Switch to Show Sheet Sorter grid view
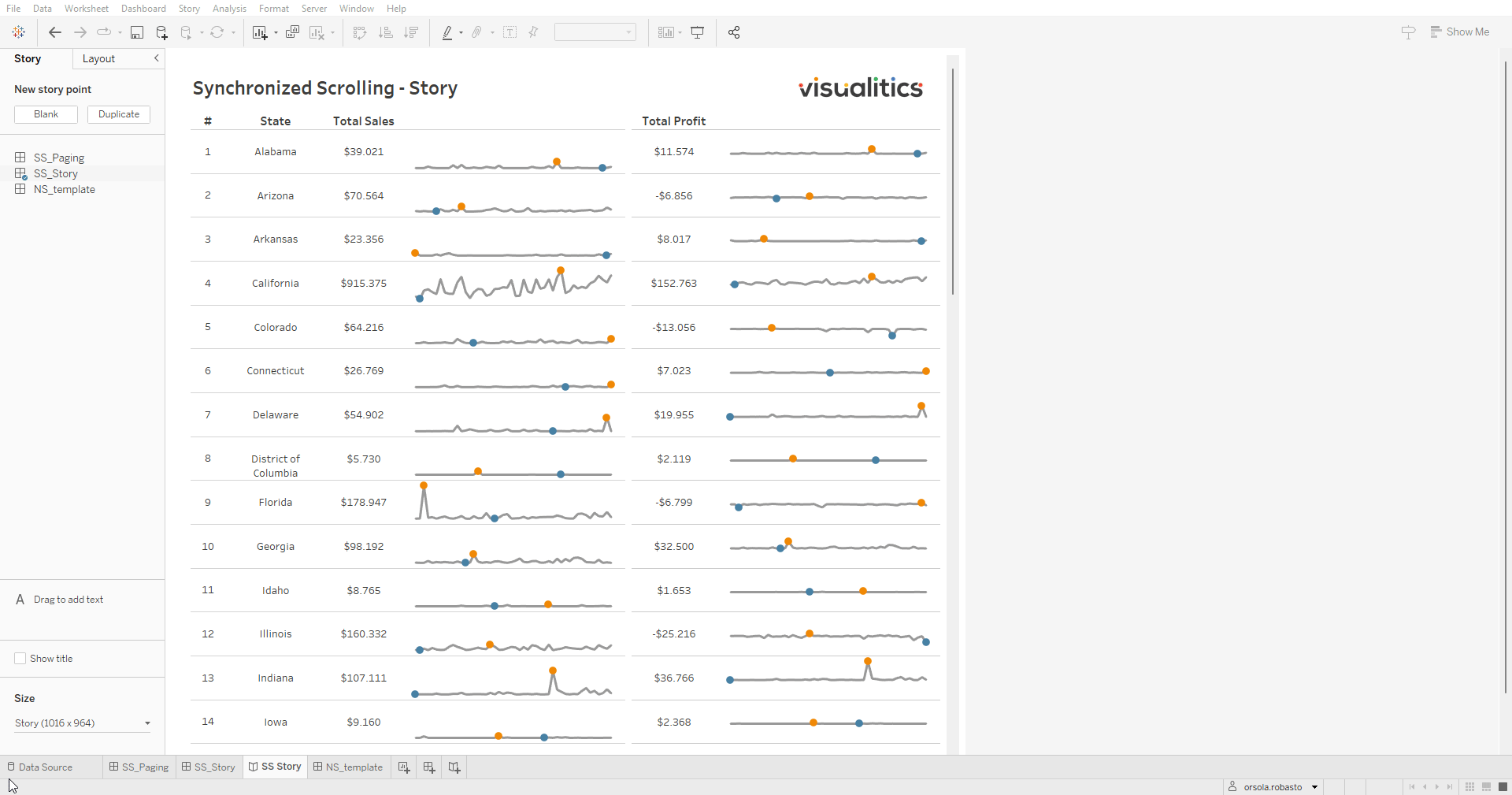 [x=1469, y=787]
